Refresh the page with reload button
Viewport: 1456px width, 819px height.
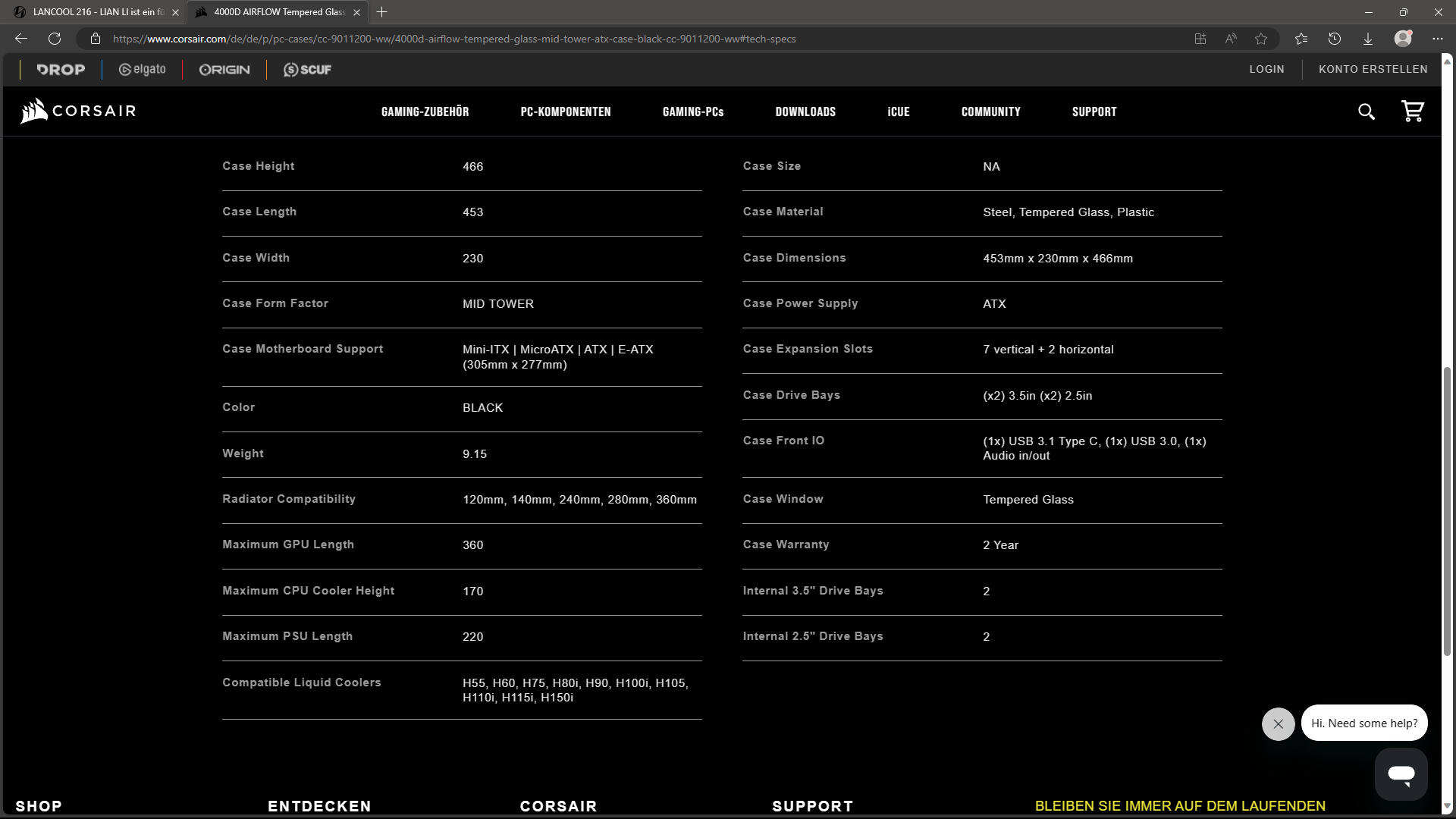[x=55, y=39]
